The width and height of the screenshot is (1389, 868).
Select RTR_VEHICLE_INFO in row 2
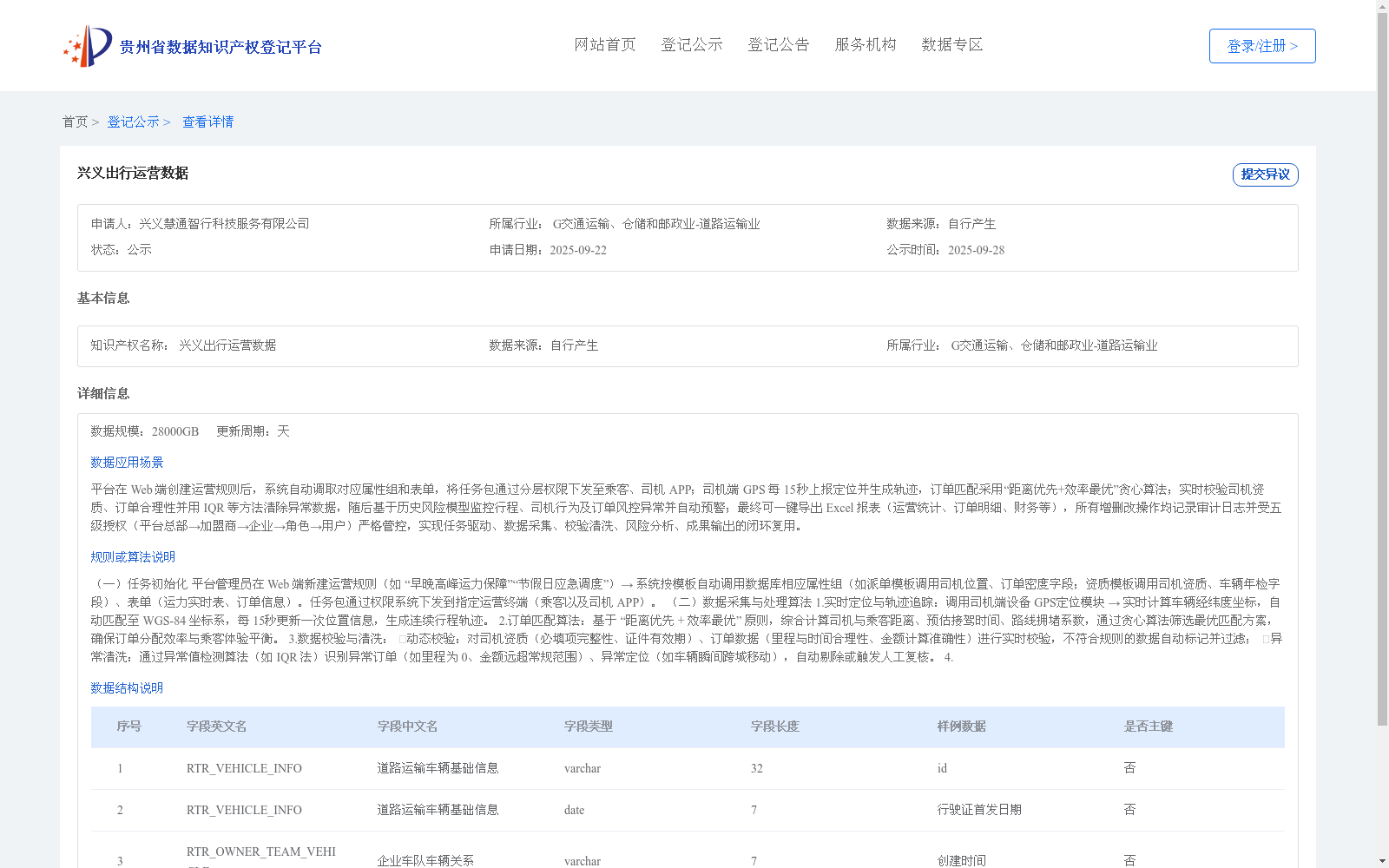pos(244,811)
